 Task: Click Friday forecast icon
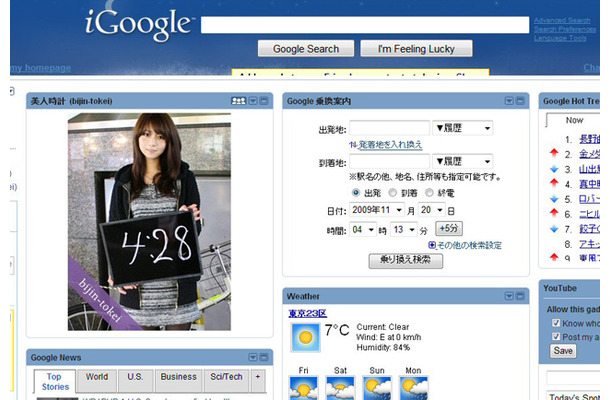coord(303,388)
